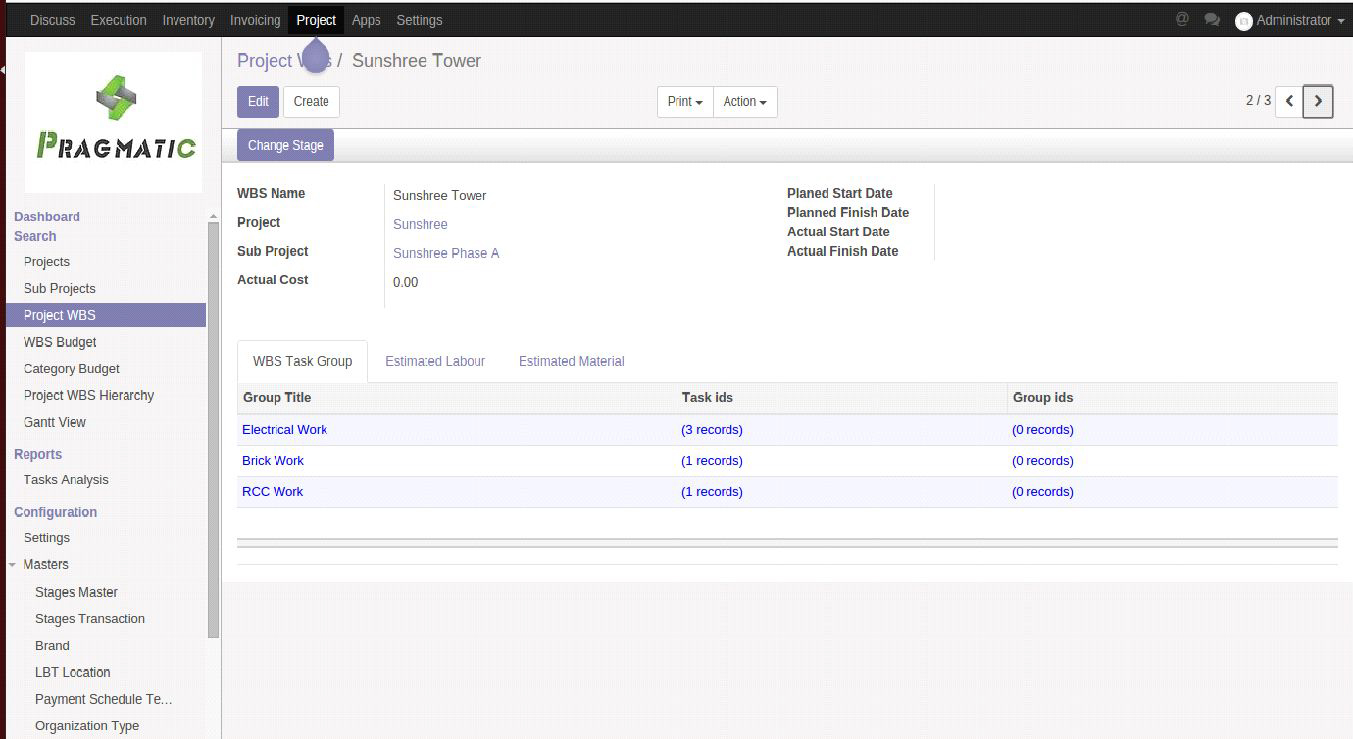Open Tasks Analysis report
This screenshot has height=739, width=1353.
66,480
